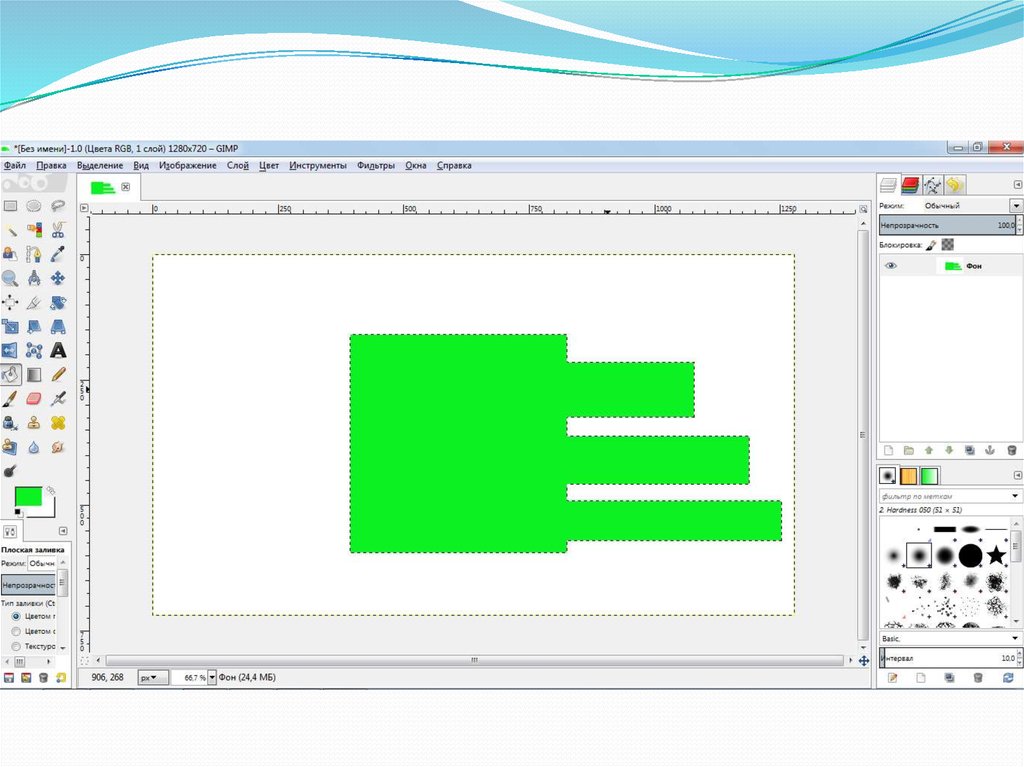This screenshot has width=1024, height=767.
Task: Select the 'Цветом переднего плана' fill radio button
Action: coord(16,617)
